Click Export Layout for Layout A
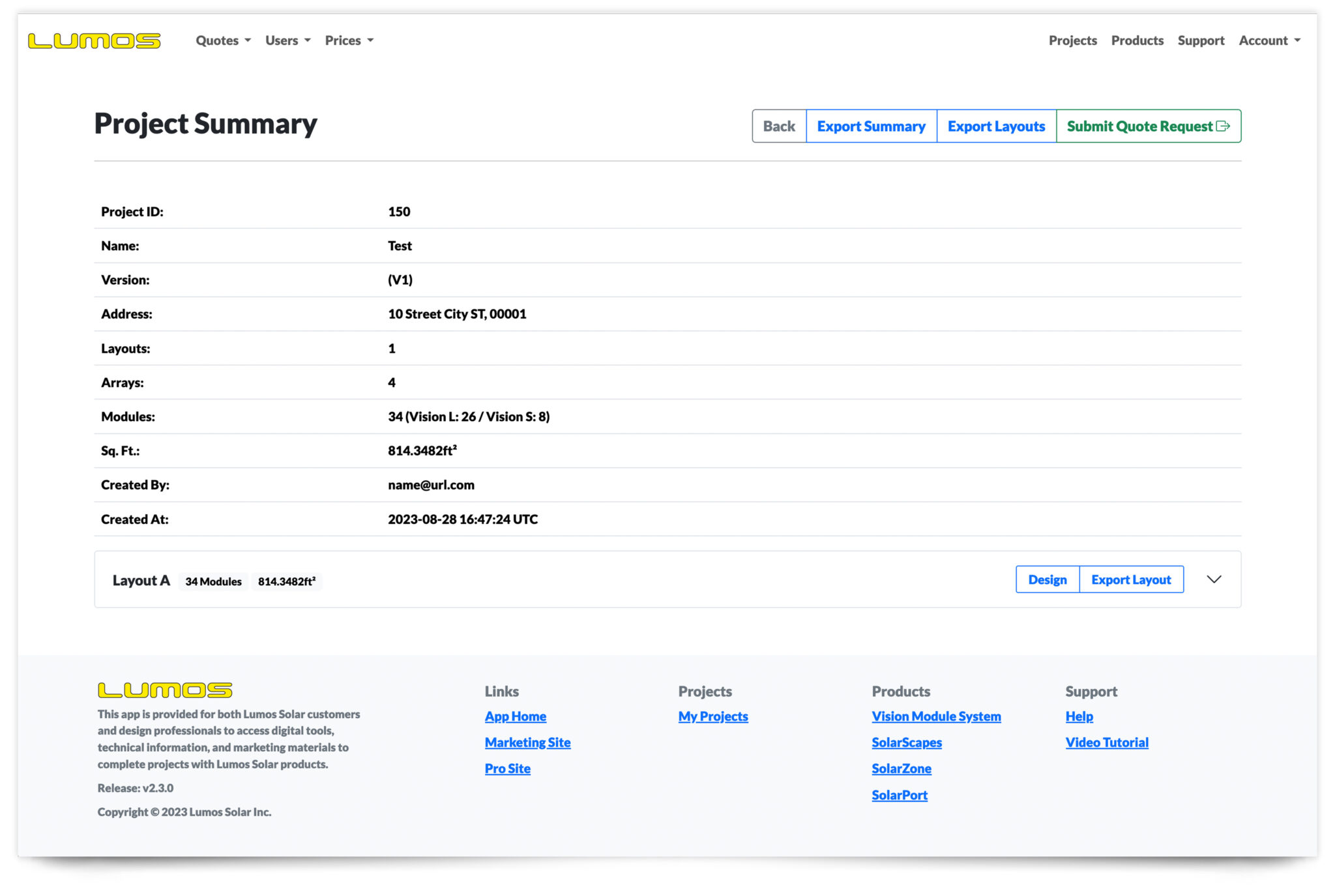Viewport: 1335px width, 896px height. click(1131, 579)
